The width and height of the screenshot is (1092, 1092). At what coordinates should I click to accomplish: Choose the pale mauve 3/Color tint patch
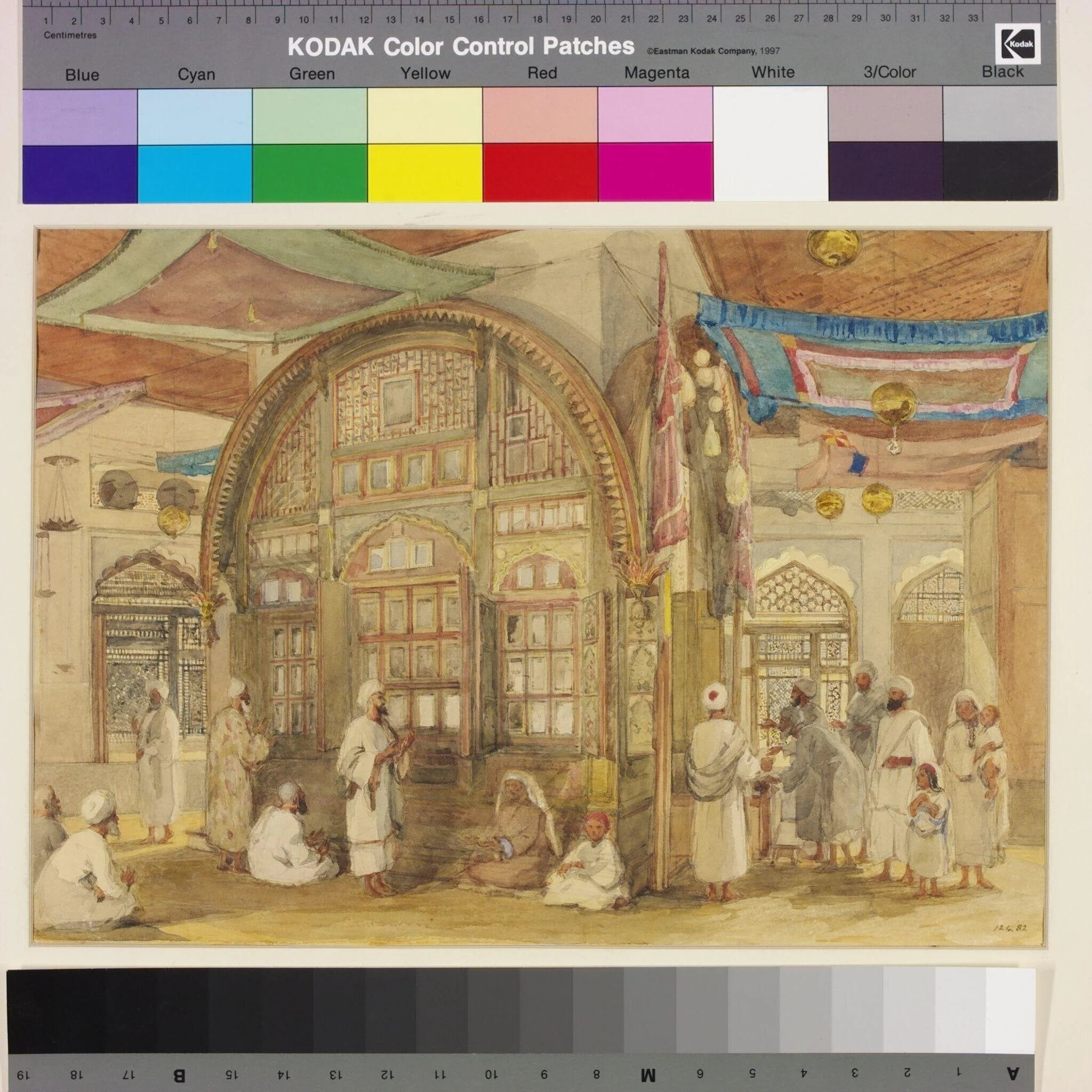tap(886, 114)
